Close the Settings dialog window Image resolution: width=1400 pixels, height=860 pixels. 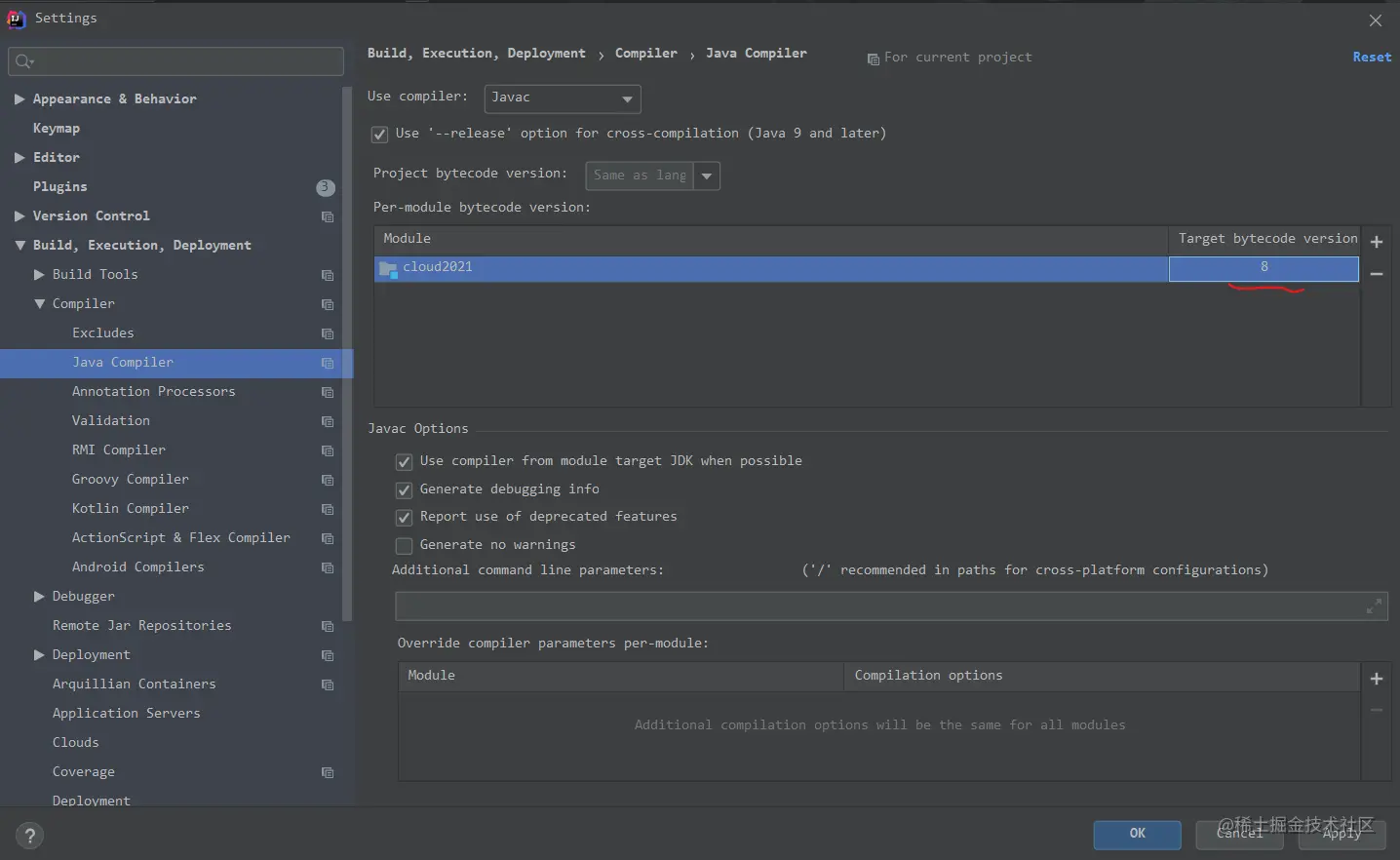coord(1375,20)
